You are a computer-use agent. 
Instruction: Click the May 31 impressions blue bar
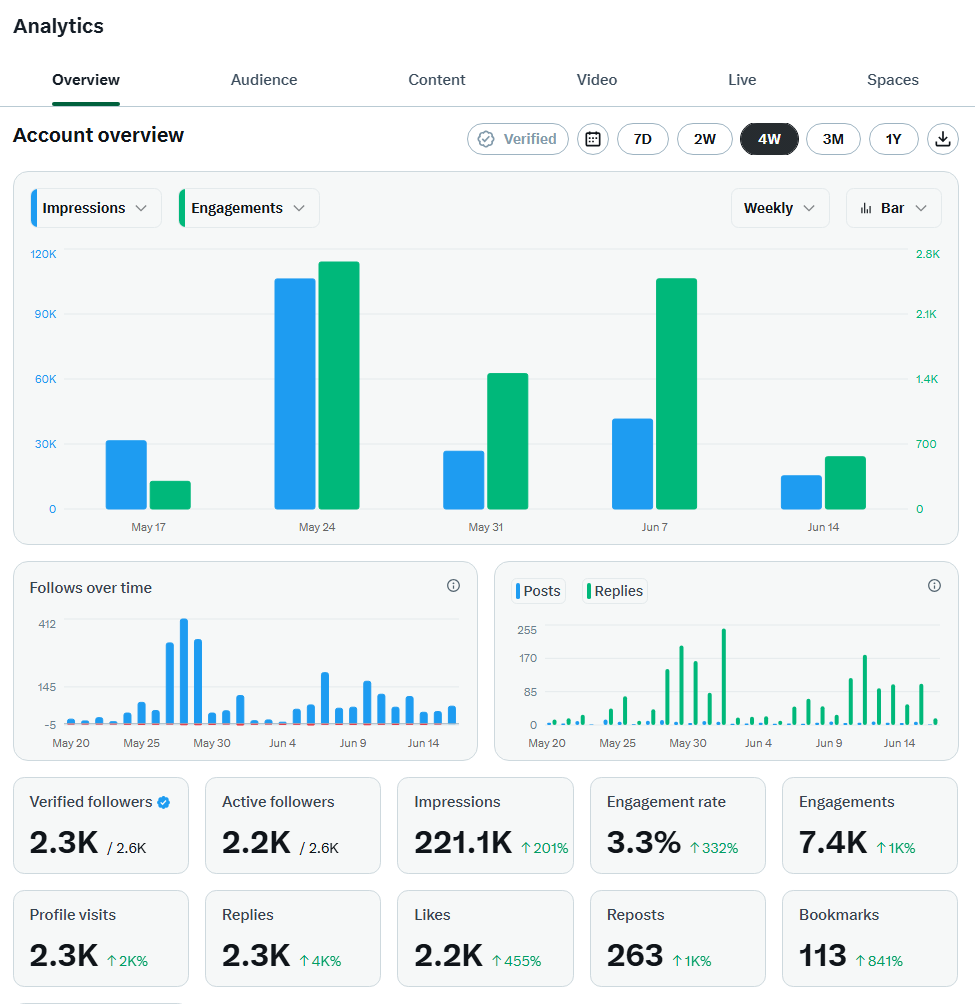[x=463, y=480]
